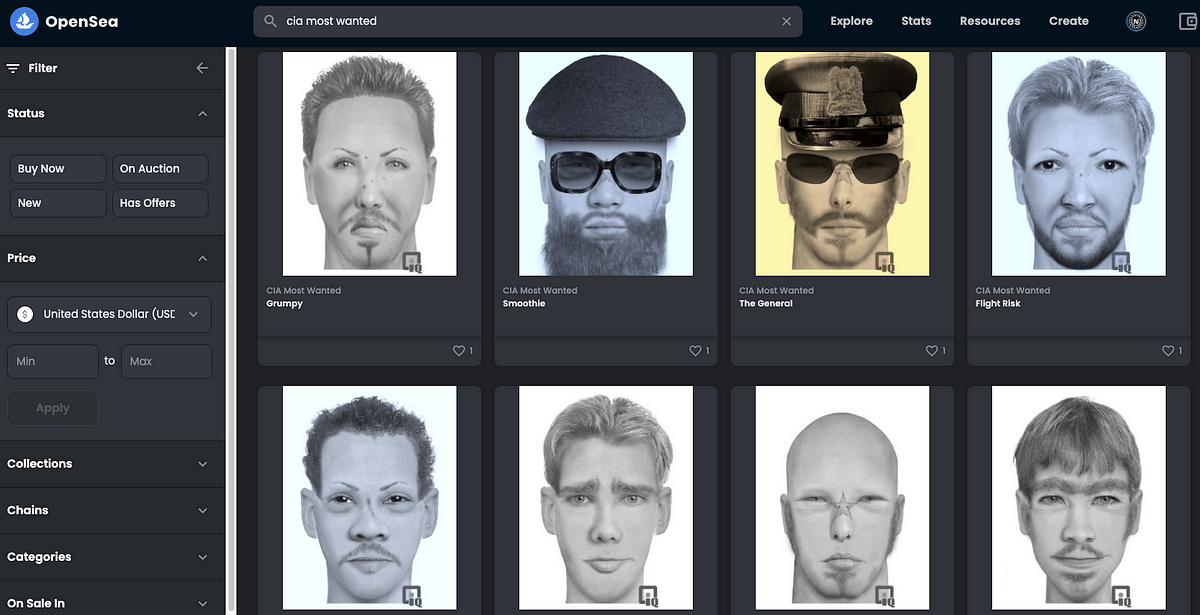Like the Grumpy card with the heart icon
This screenshot has height=615, width=1200.
coord(459,351)
